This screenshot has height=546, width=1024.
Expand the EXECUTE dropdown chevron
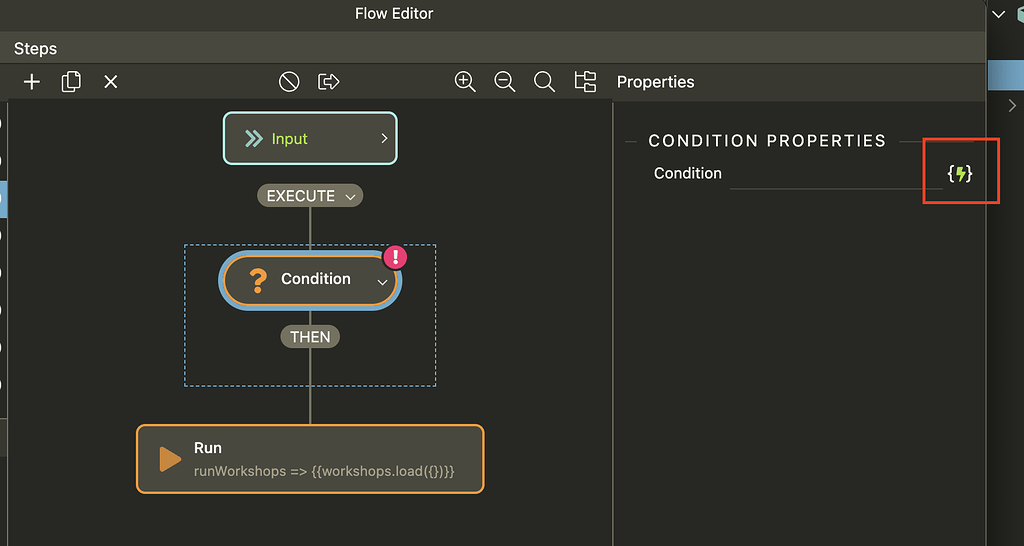coord(350,197)
